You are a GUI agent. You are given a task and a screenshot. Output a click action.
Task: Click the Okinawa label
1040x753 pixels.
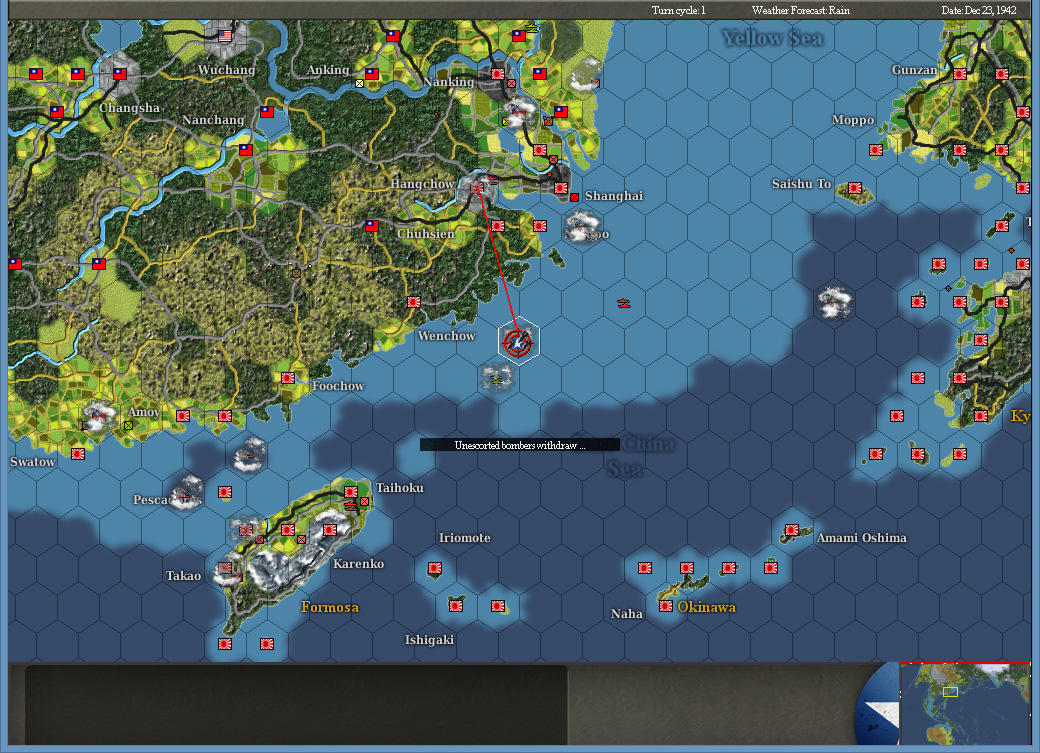(x=706, y=607)
